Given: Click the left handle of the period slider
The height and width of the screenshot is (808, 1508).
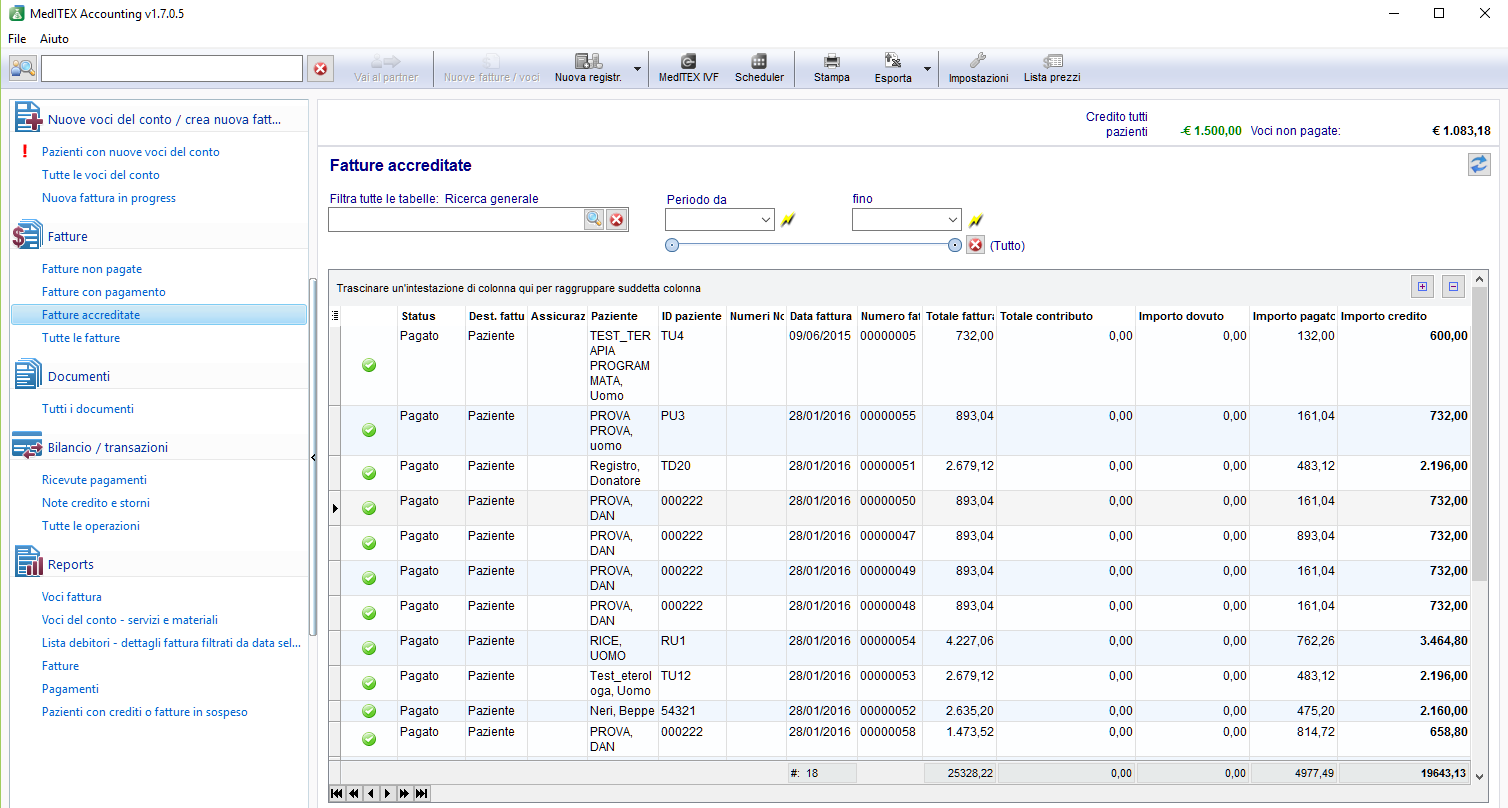Looking at the screenshot, I should (x=672, y=245).
